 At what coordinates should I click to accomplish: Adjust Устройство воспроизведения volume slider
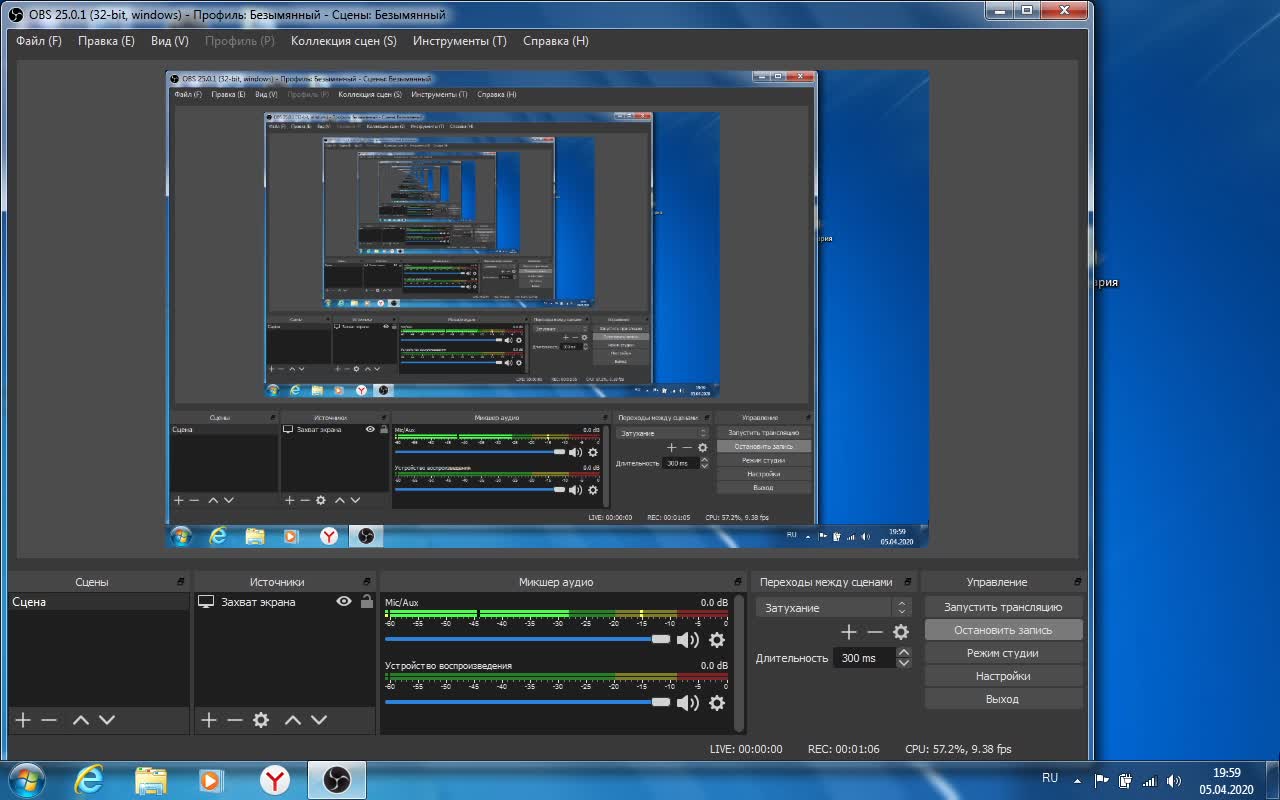(528, 702)
